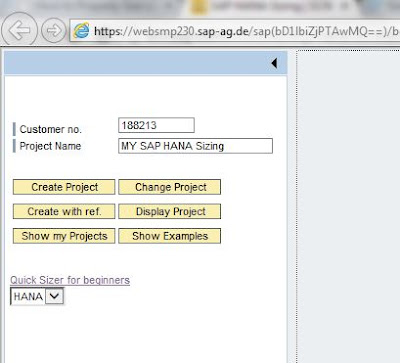
Task: Click the Internet Explorer page icon in address bar
Action: click(x=81, y=31)
